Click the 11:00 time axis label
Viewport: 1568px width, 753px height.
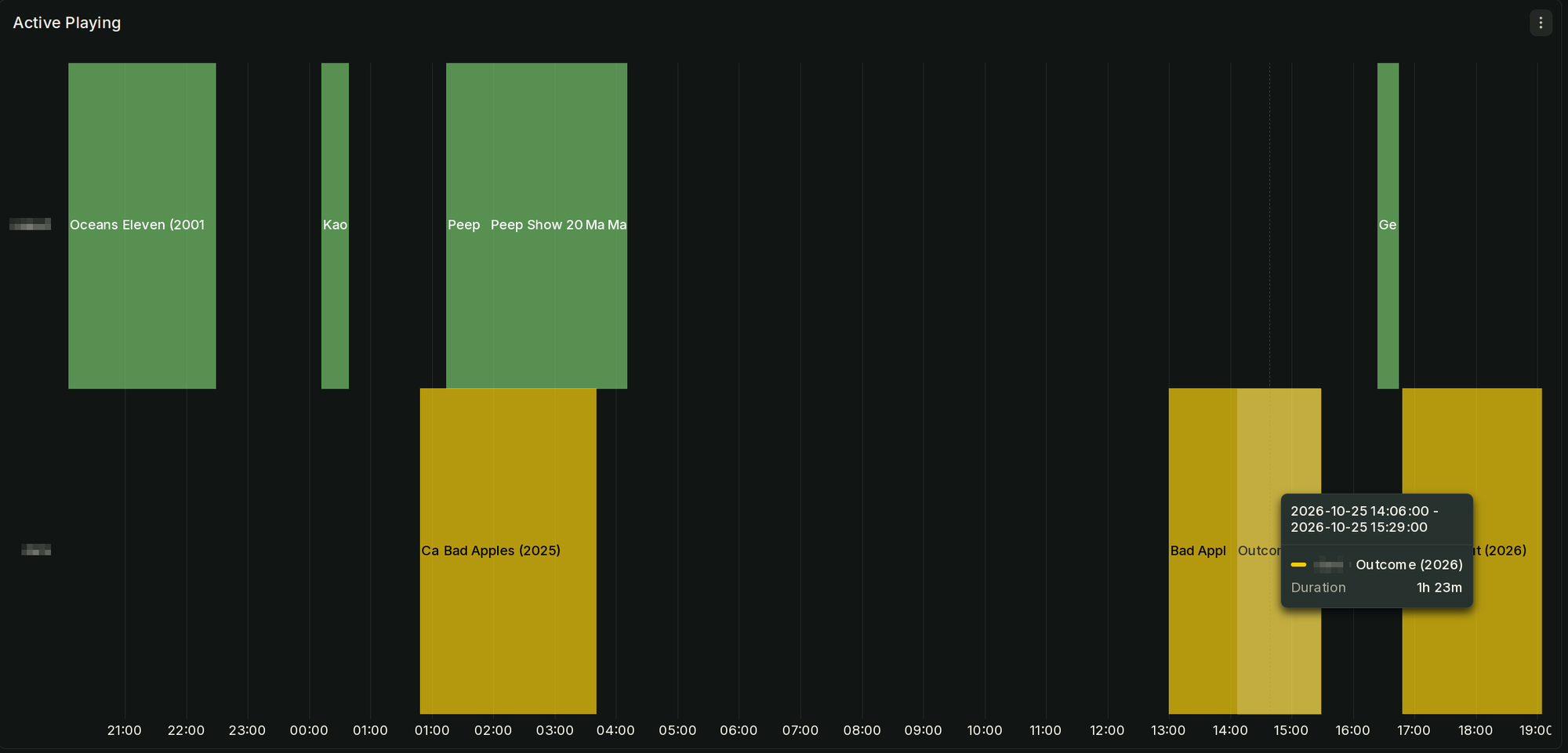1045,730
